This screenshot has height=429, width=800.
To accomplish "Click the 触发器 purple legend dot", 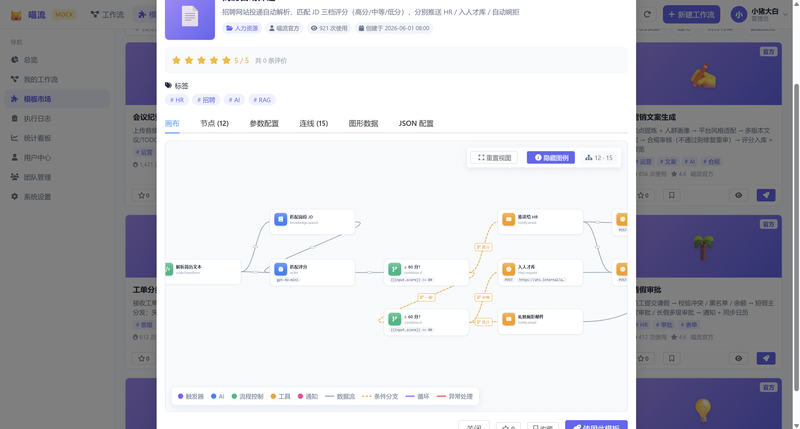I will [x=180, y=396].
